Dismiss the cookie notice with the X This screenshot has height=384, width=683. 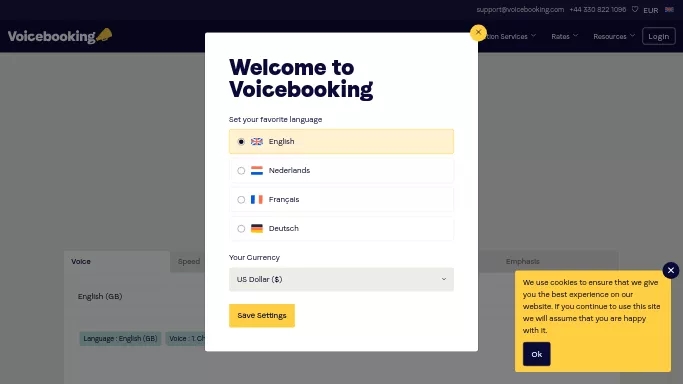pos(671,270)
